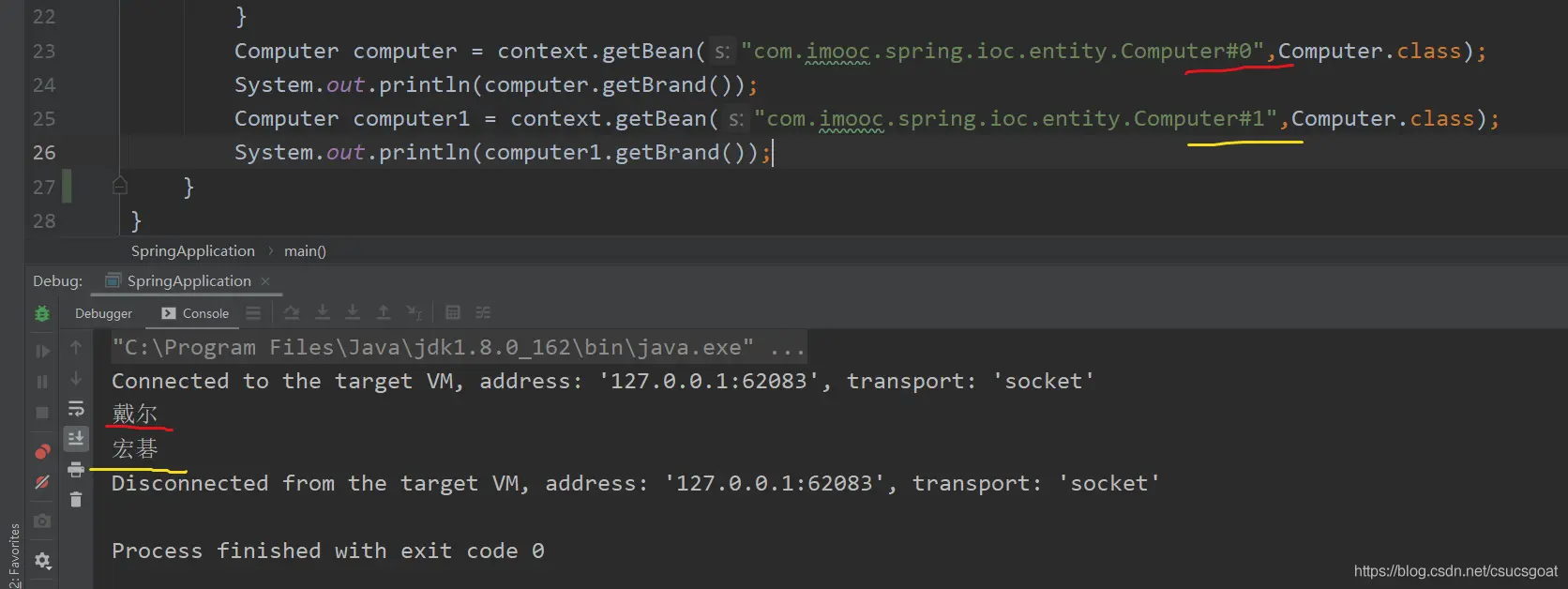This screenshot has height=589, width=1568.
Task: Click the "Computer#1" string on line 25
Action: (x=1016, y=119)
